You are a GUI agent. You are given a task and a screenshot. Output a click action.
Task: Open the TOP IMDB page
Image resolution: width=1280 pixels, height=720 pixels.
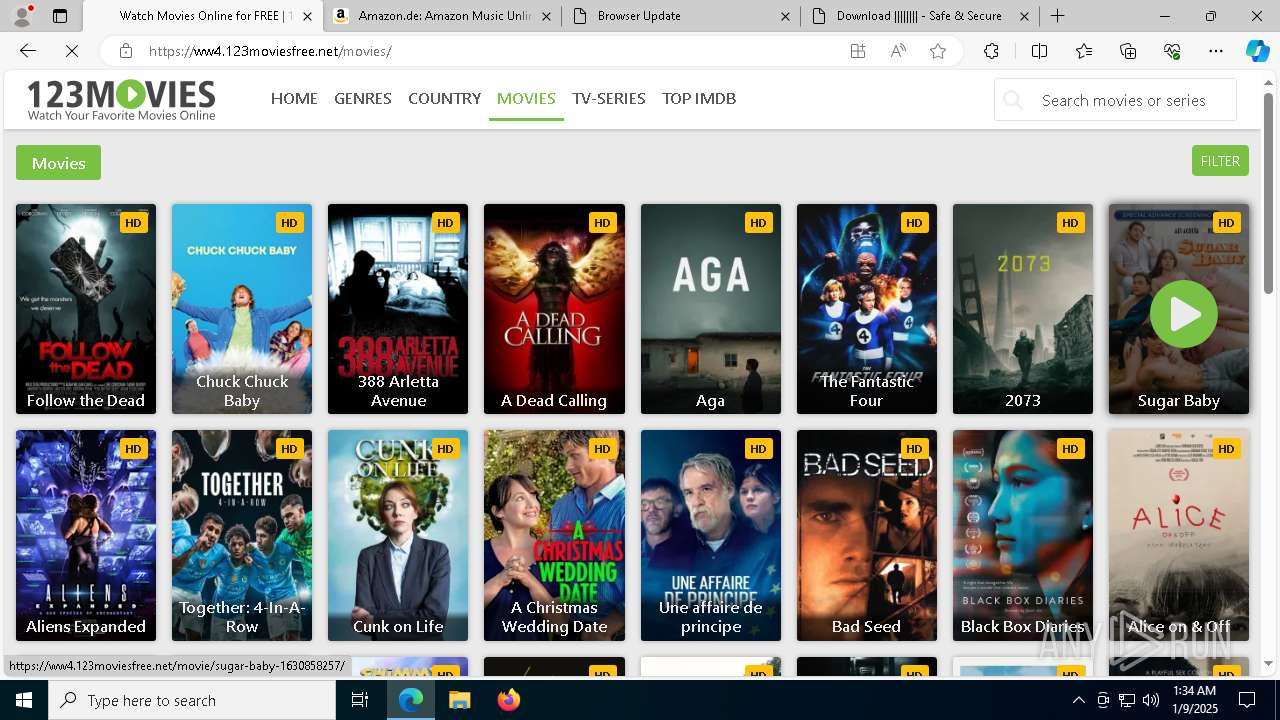(x=699, y=98)
